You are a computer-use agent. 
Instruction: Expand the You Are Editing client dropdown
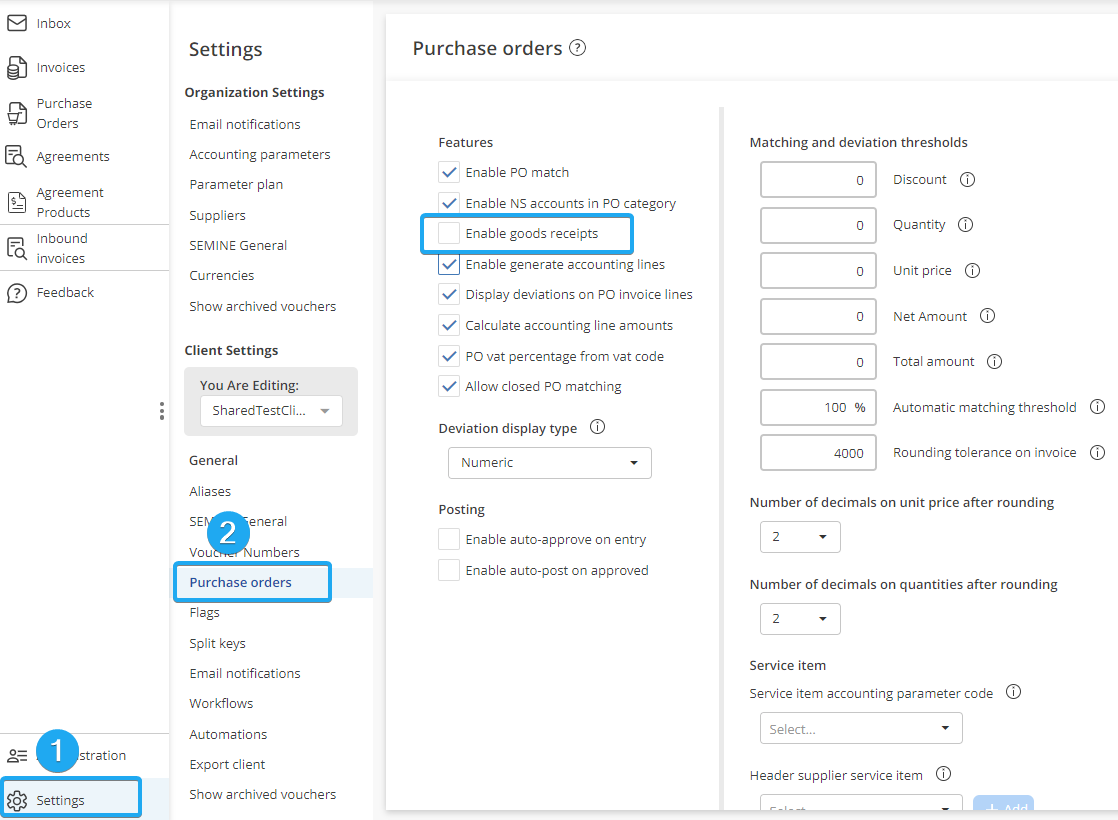pyautogui.click(x=271, y=411)
